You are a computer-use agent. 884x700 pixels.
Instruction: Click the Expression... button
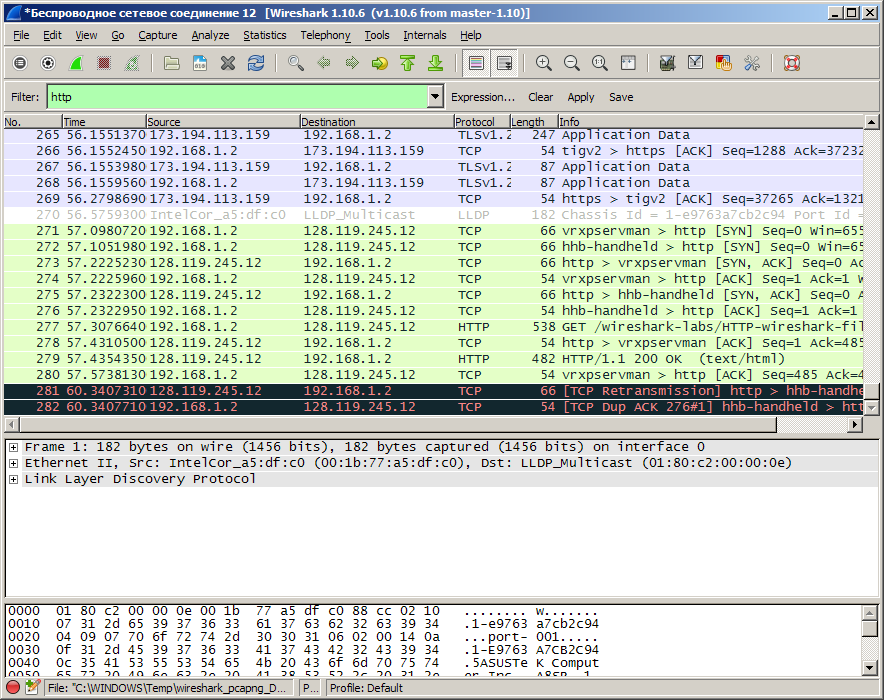(483, 98)
